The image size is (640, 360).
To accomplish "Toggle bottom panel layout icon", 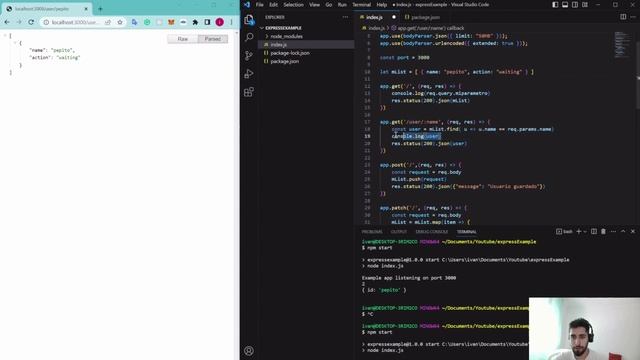I will tap(565, 4).
